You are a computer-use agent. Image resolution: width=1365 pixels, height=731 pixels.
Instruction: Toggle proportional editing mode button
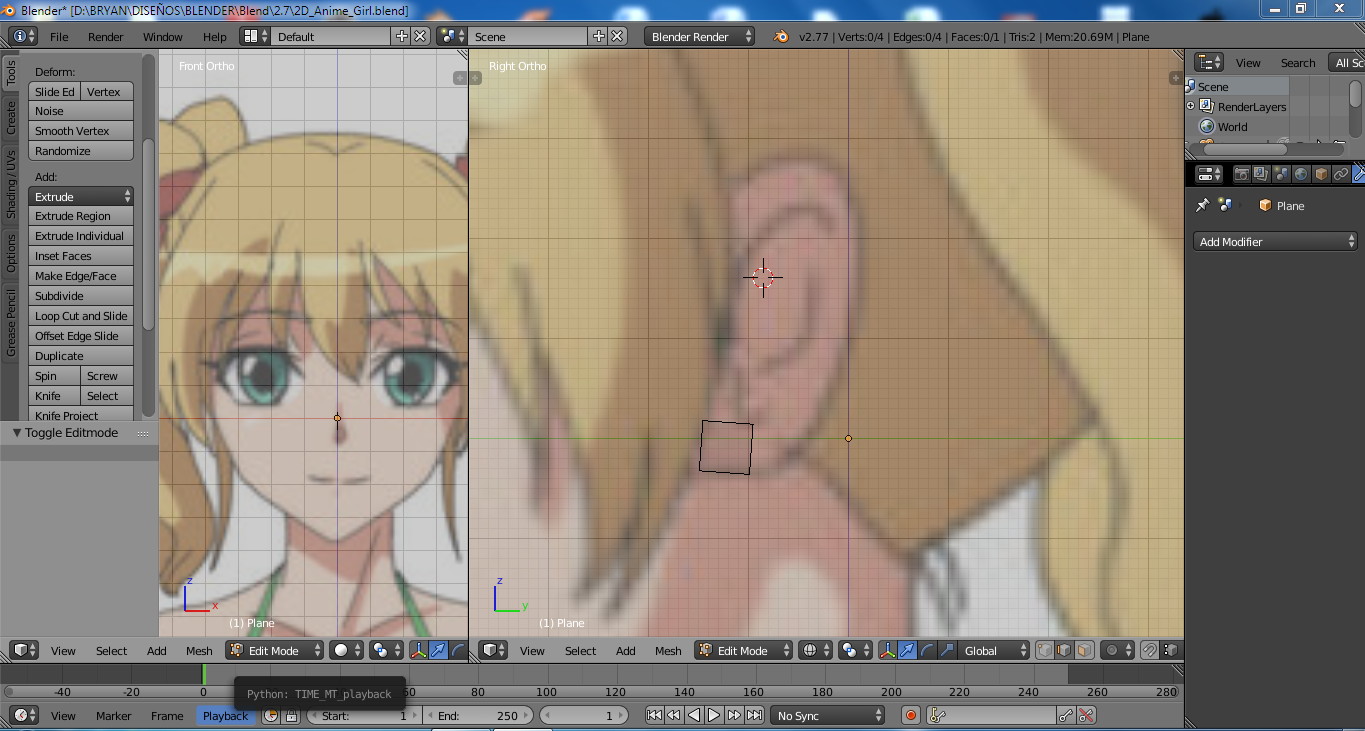click(1117, 650)
